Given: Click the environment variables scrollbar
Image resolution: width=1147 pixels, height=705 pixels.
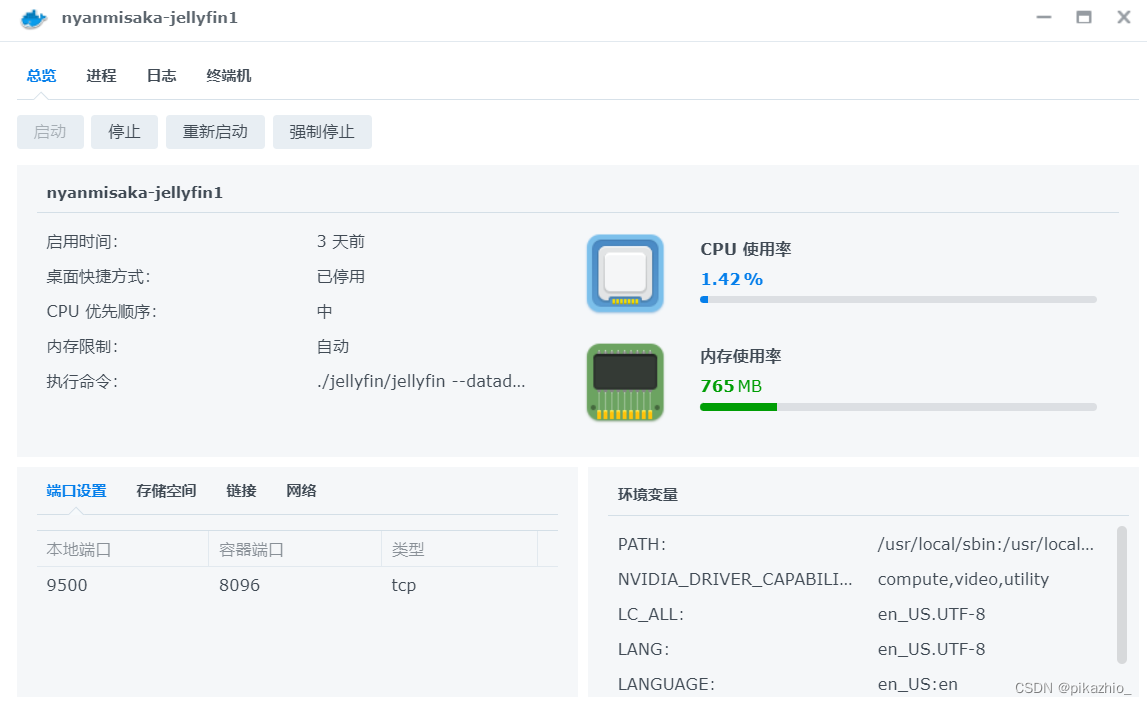Looking at the screenshot, I should pyautogui.click(x=1122, y=595).
